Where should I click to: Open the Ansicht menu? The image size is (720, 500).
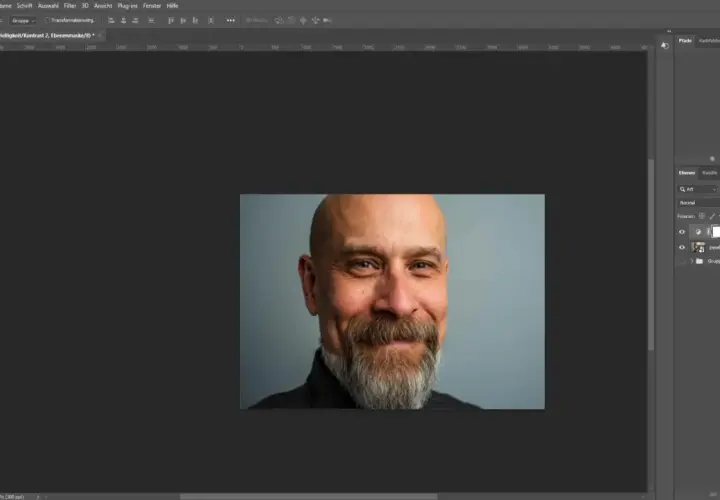103,6
